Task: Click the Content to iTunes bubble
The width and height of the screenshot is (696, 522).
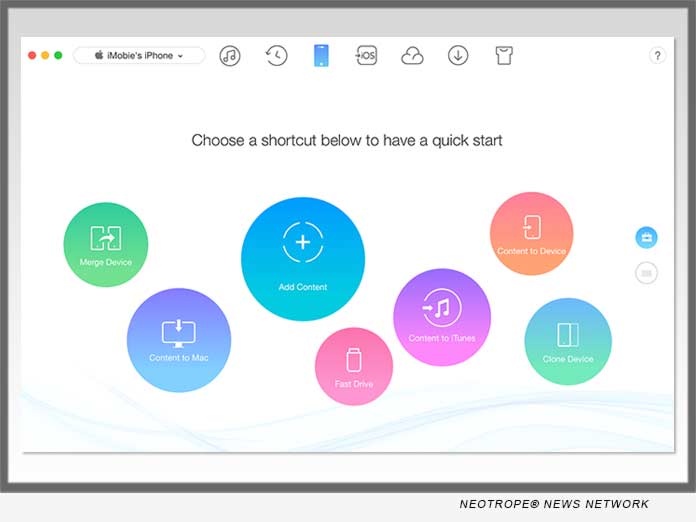Action: [442, 317]
